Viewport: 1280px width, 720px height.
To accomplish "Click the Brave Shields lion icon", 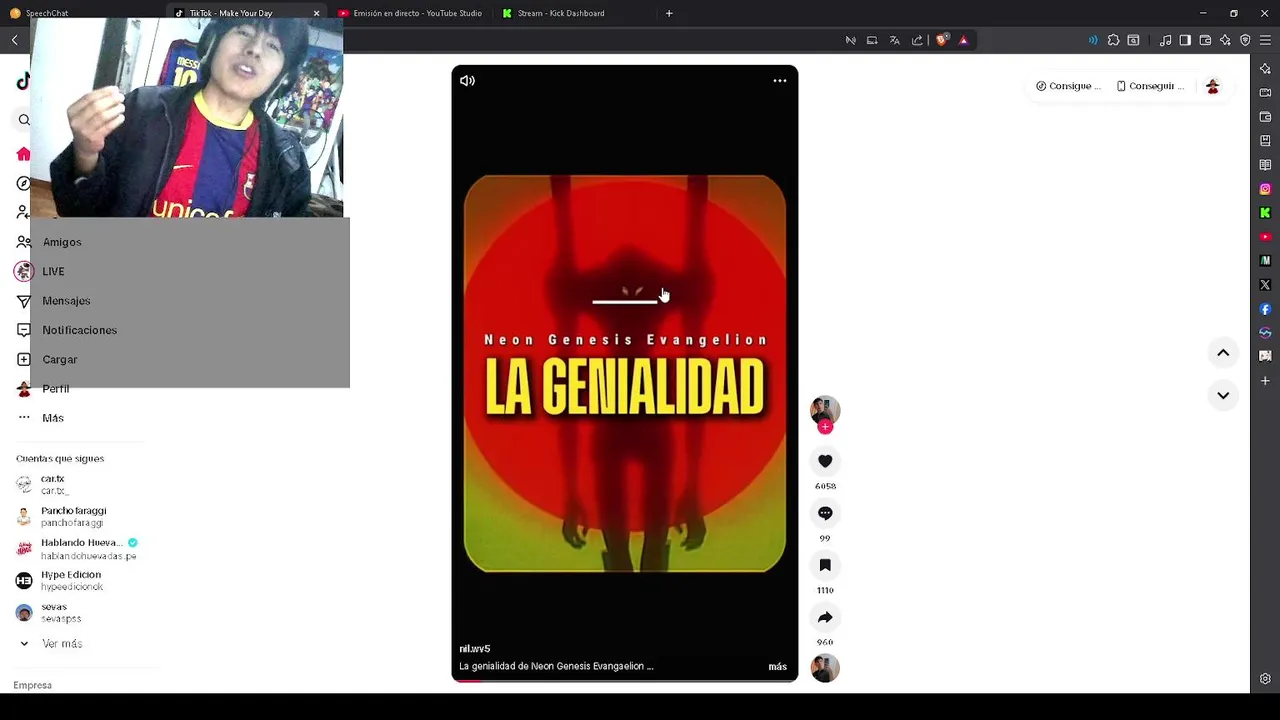I will 942,40.
